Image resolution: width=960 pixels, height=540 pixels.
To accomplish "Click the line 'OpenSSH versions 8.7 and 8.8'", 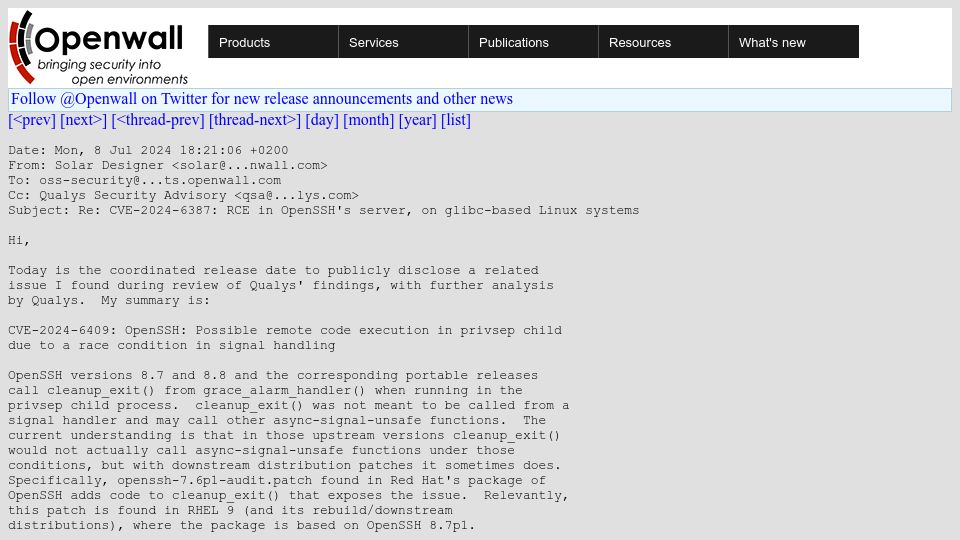I will click(x=273, y=375).
